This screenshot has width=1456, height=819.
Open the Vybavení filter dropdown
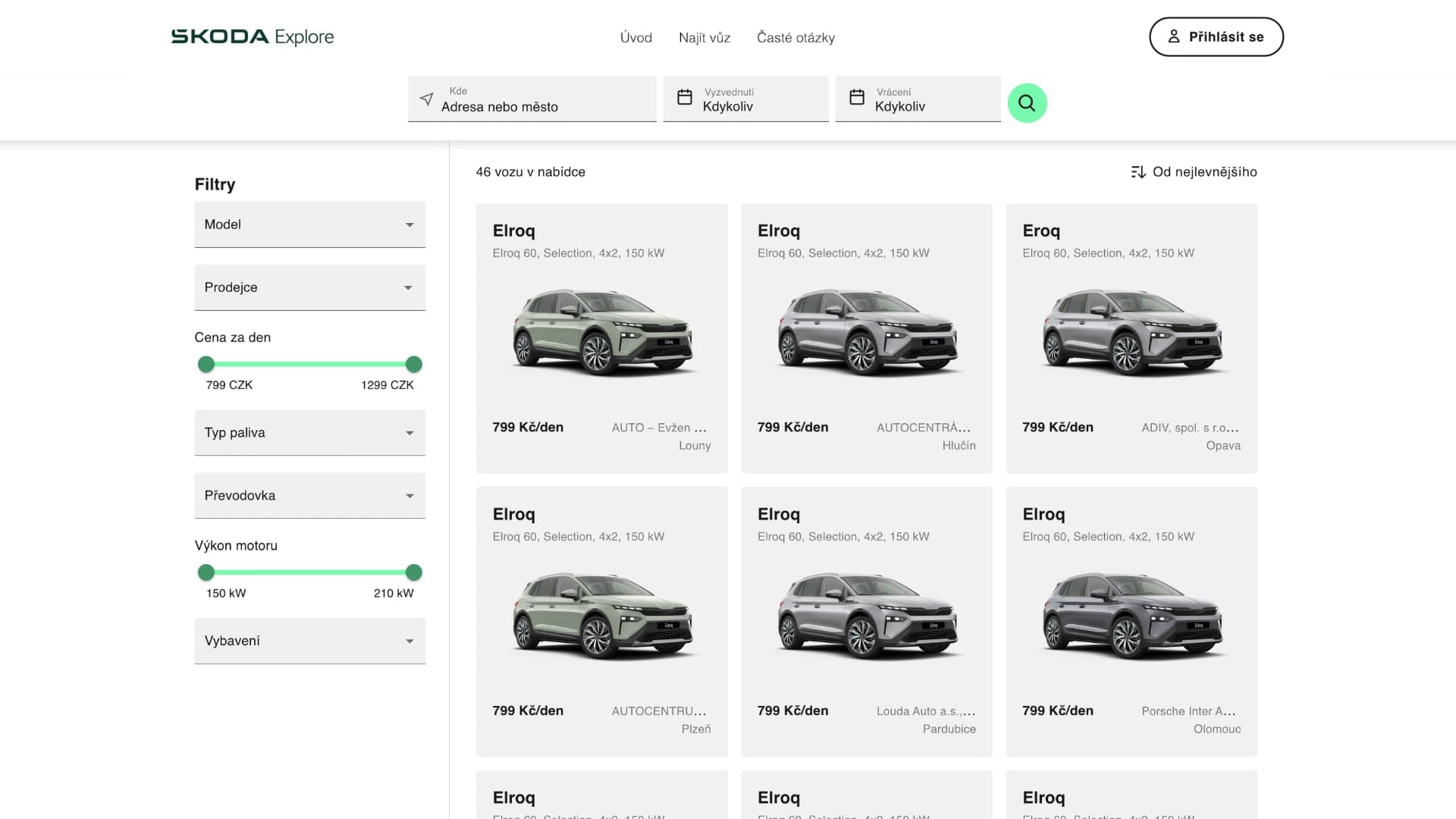(309, 641)
